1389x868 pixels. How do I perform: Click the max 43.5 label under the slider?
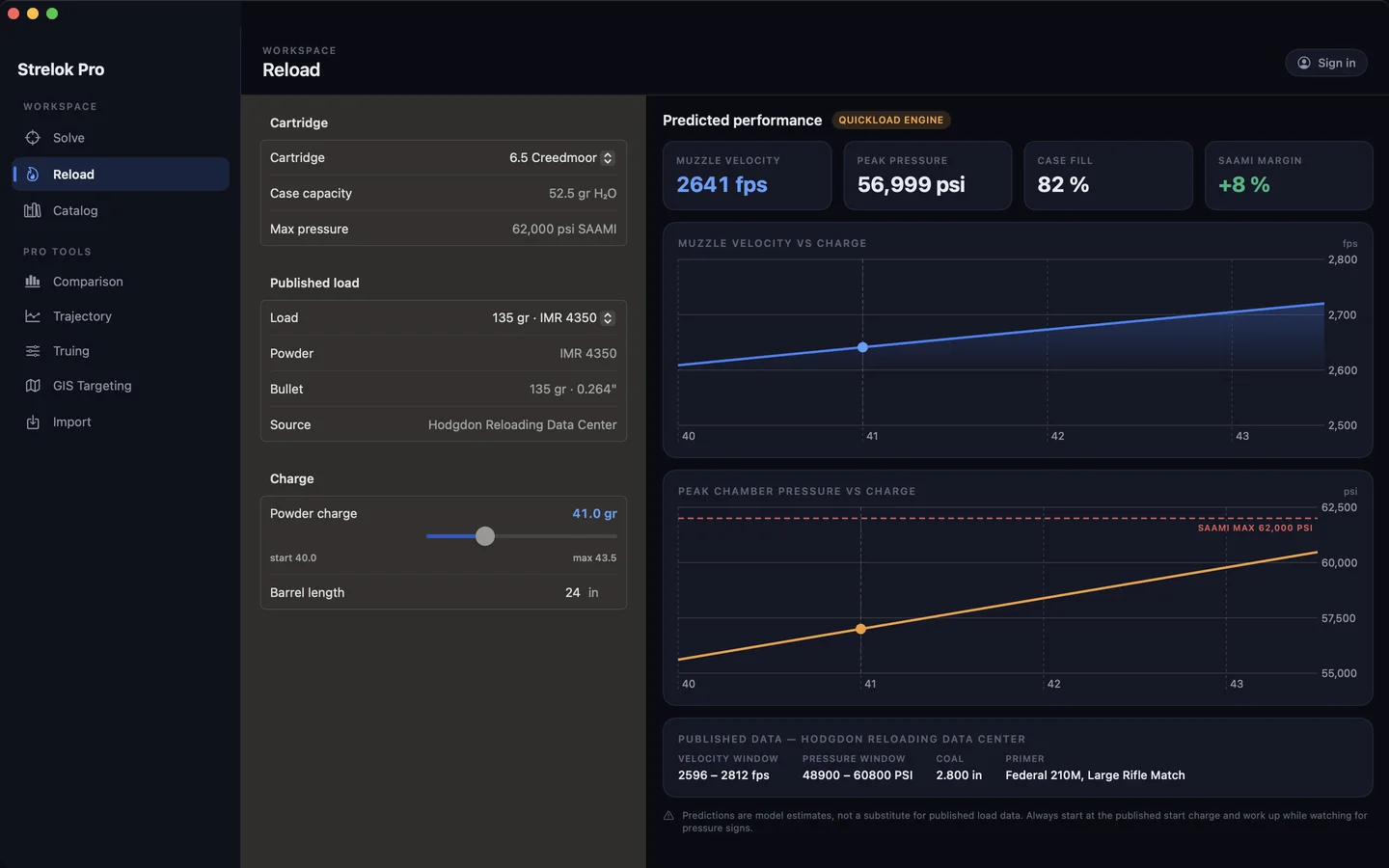click(x=594, y=558)
